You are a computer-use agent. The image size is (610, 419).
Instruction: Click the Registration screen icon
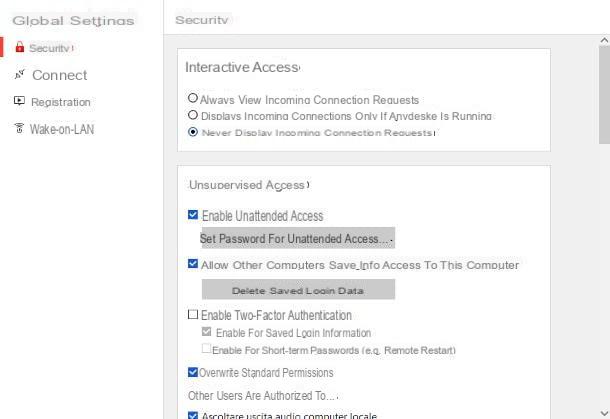tap(19, 101)
